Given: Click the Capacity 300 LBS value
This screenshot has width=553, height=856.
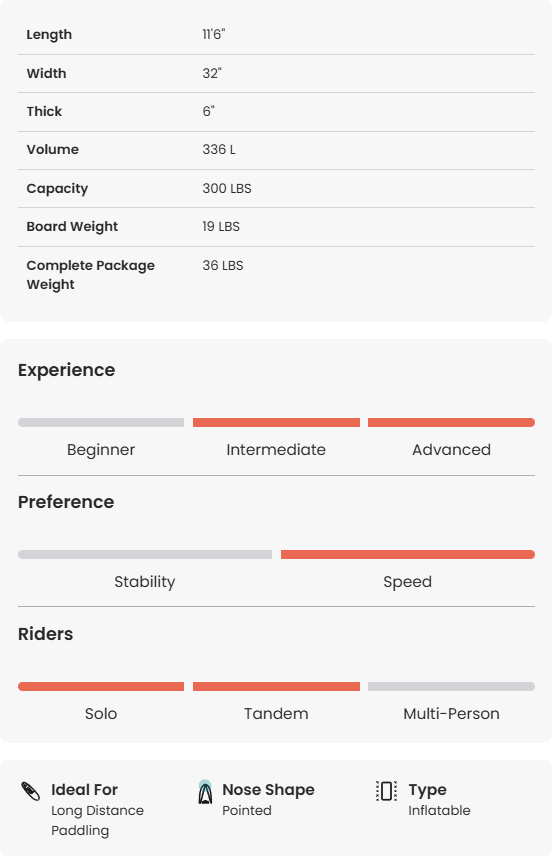Looking at the screenshot, I should click(227, 188).
